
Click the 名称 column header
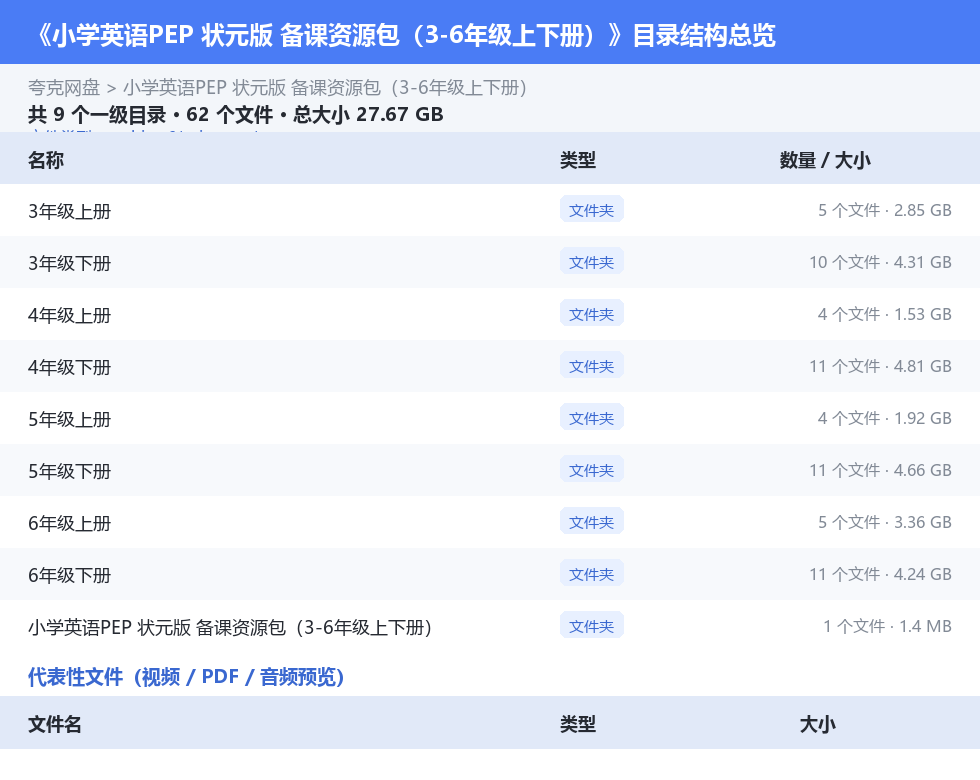[46, 160]
